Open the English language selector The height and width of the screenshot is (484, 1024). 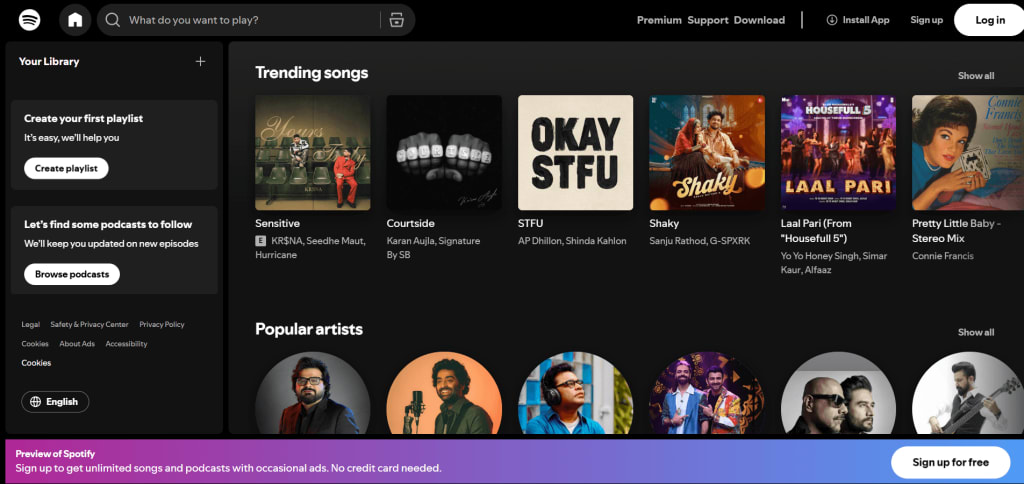pos(55,402)
